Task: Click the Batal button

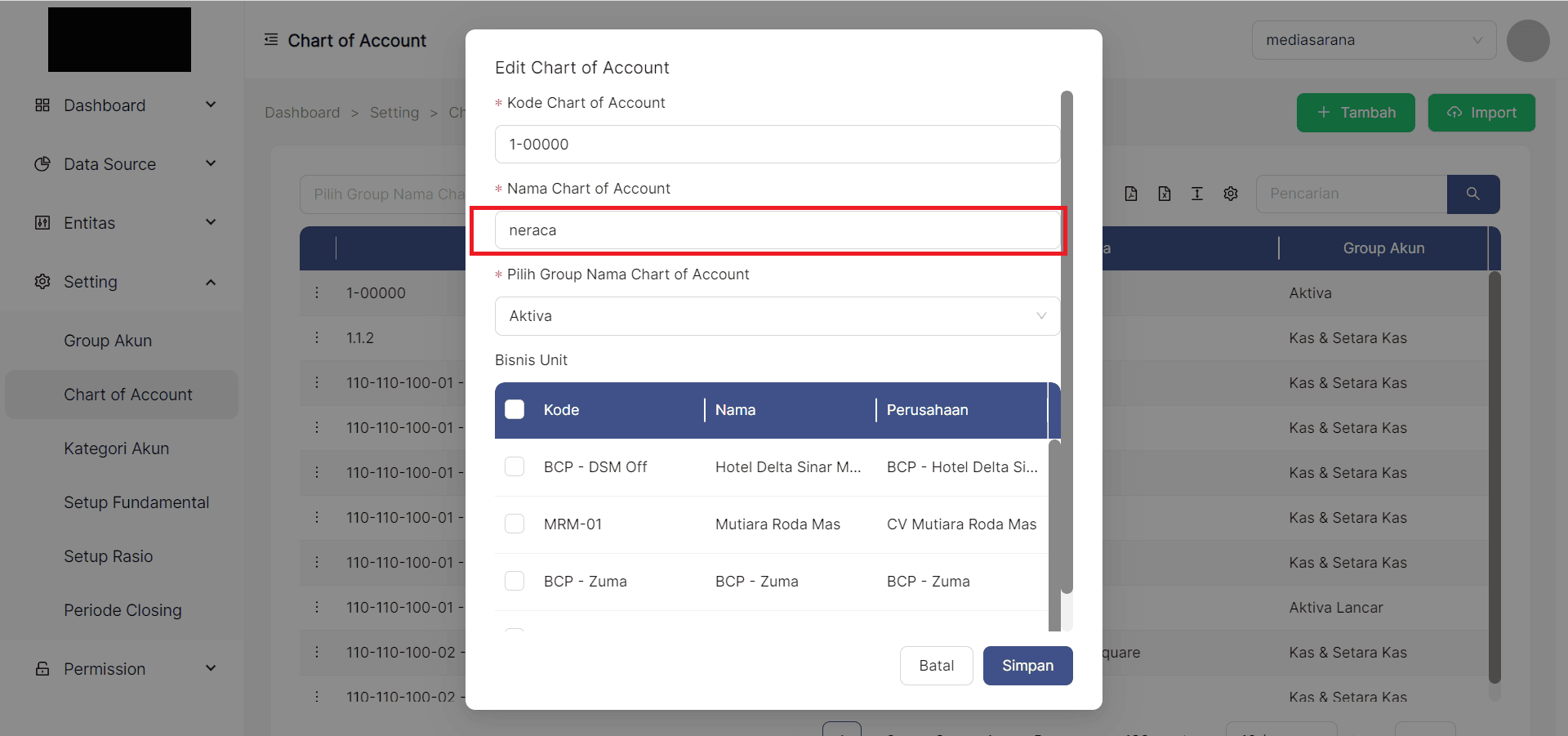Action: [936, 666]
